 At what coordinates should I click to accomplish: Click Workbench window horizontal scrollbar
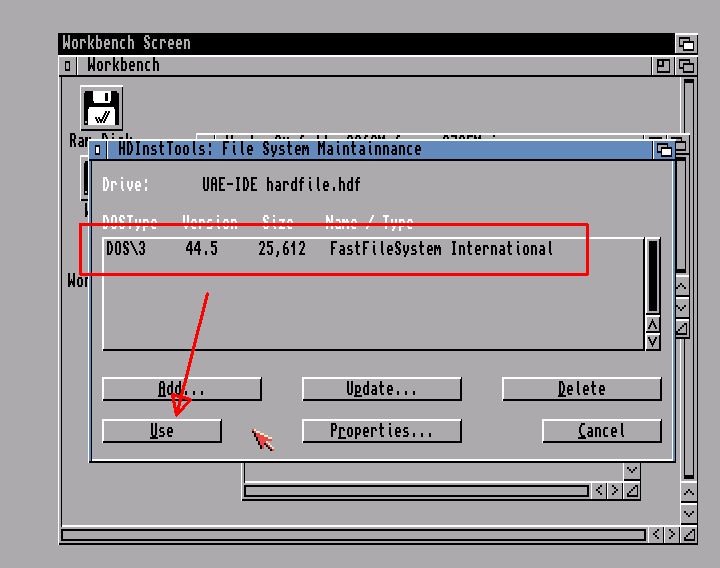point(350,535)
